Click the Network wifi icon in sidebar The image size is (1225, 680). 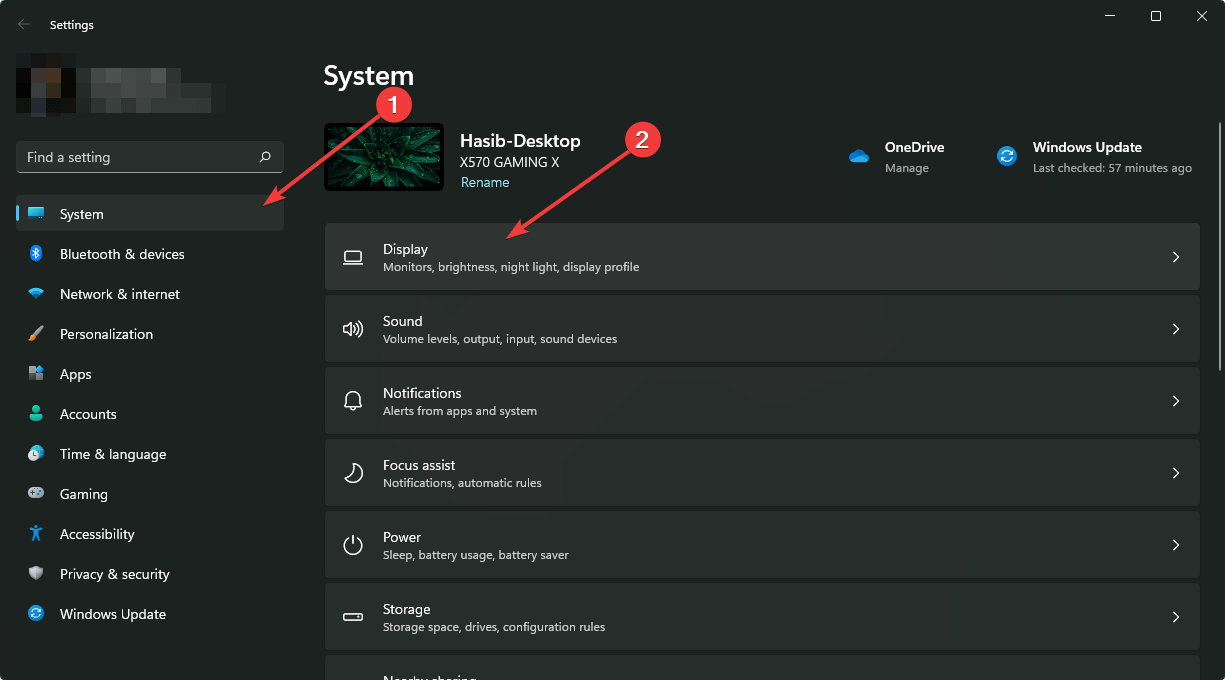36,294
